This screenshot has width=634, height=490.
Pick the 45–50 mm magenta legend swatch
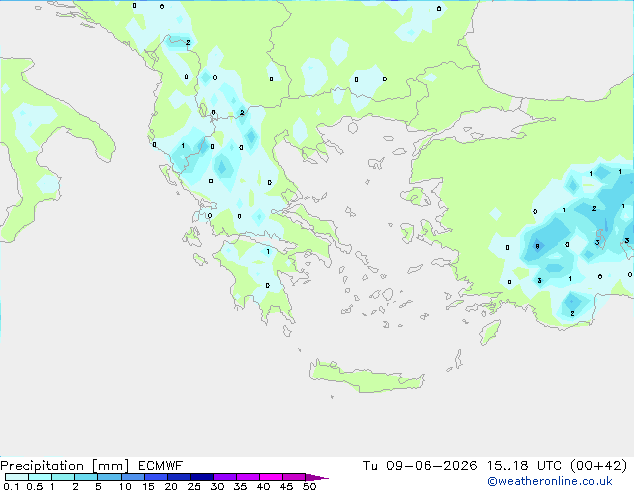(x=294, y=477)
